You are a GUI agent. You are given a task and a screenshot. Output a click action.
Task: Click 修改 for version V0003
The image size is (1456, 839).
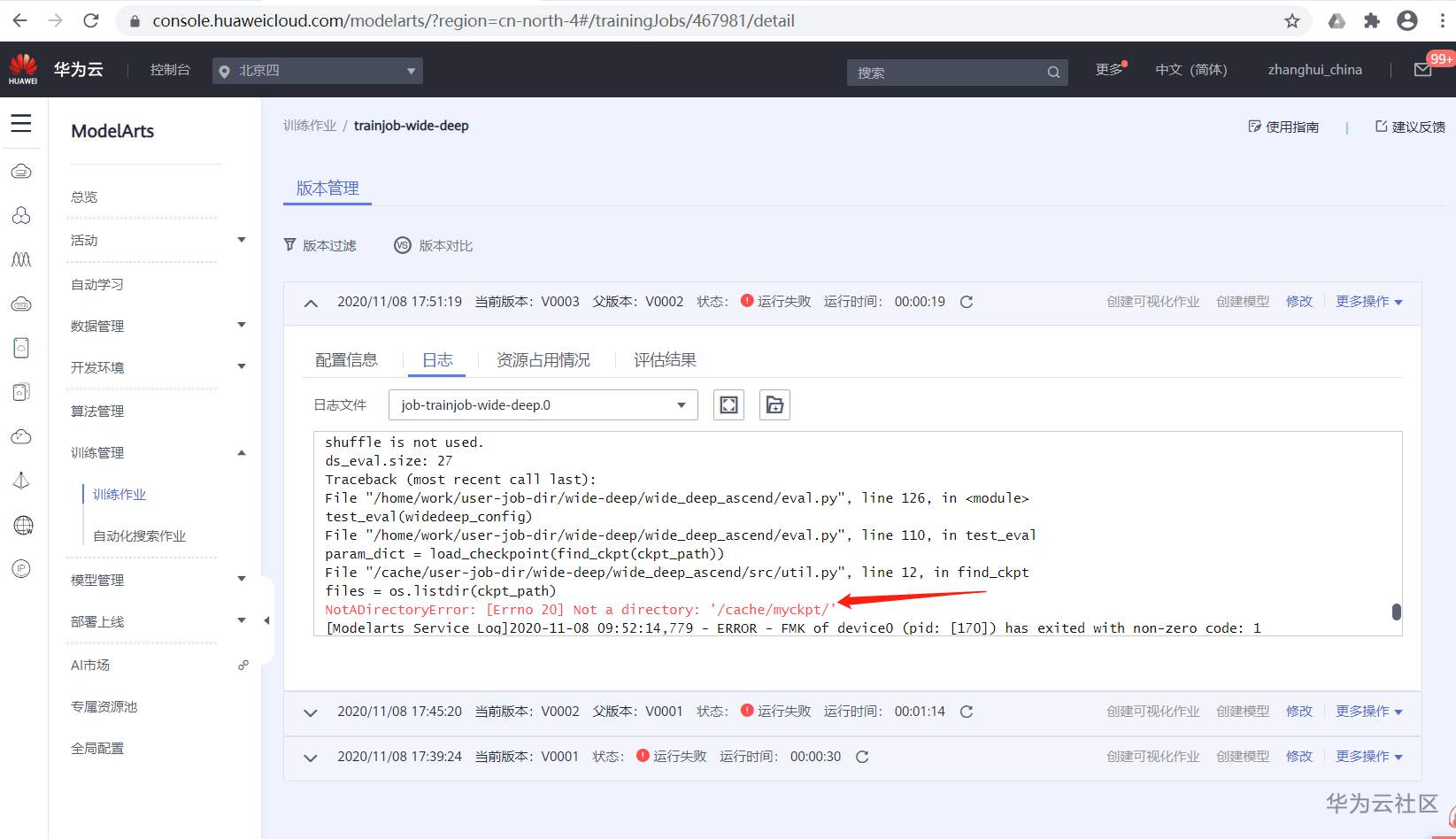(x=1299, y=302)
